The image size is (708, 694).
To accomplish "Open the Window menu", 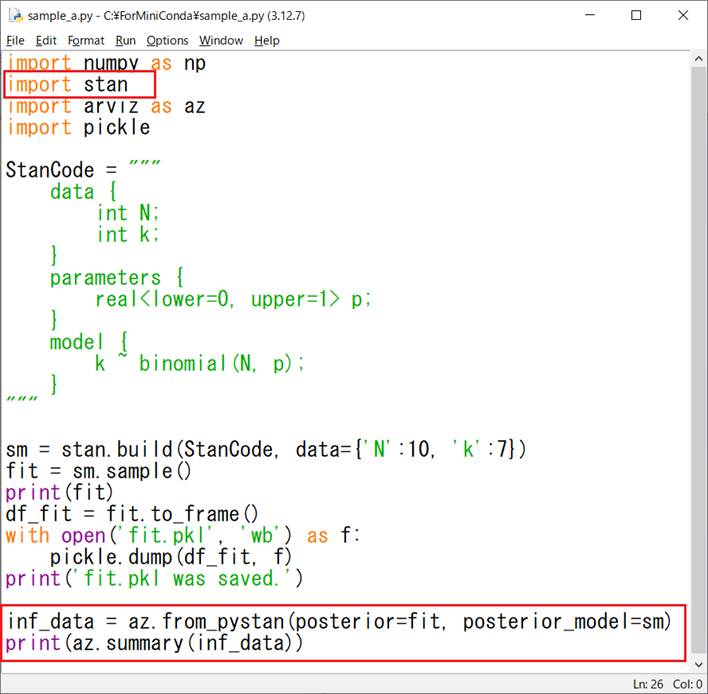I will click(x=220, y=40).
